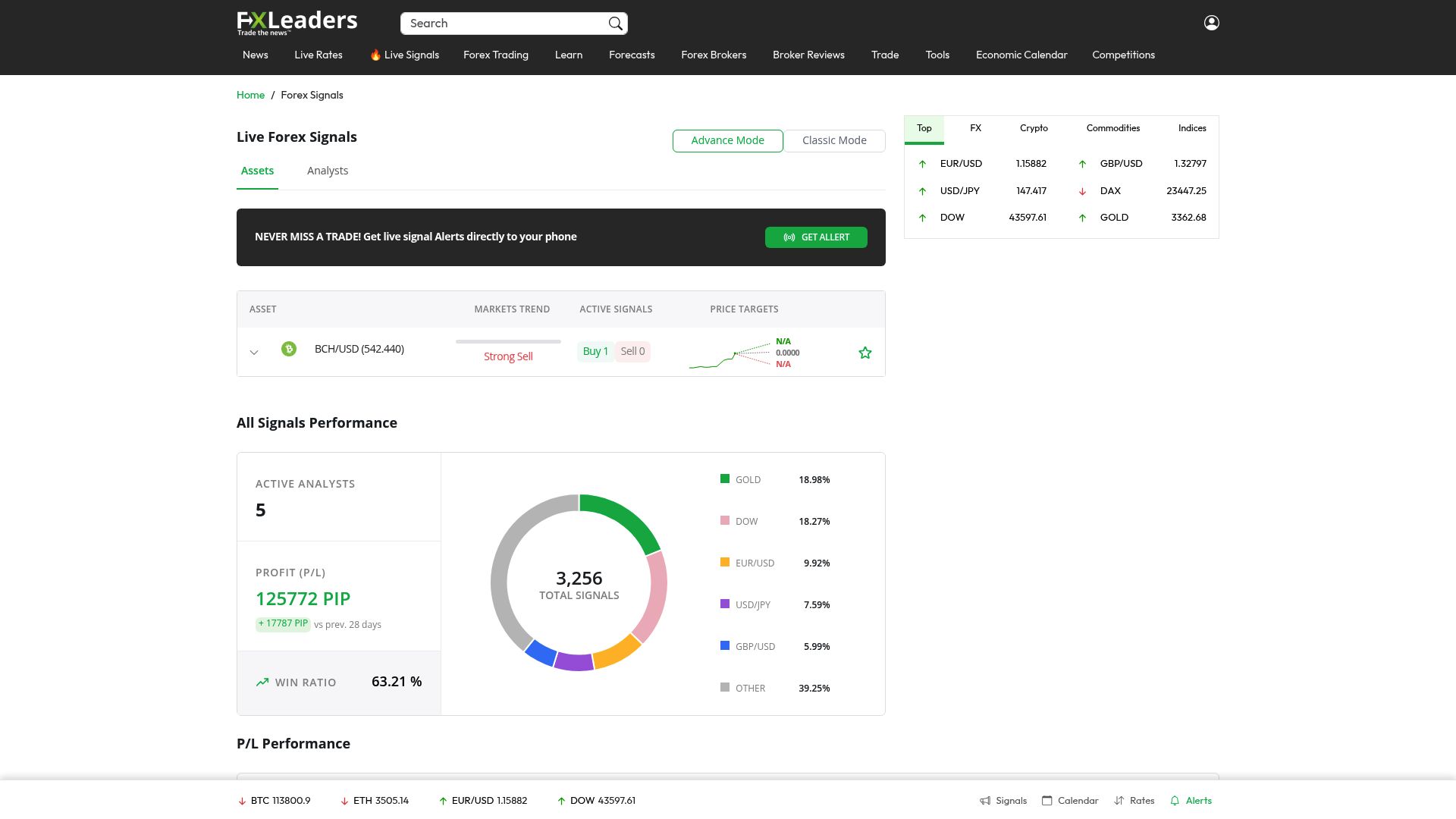Open the Live Signals menu item
1456x819 pixels.
coord(405,55)
